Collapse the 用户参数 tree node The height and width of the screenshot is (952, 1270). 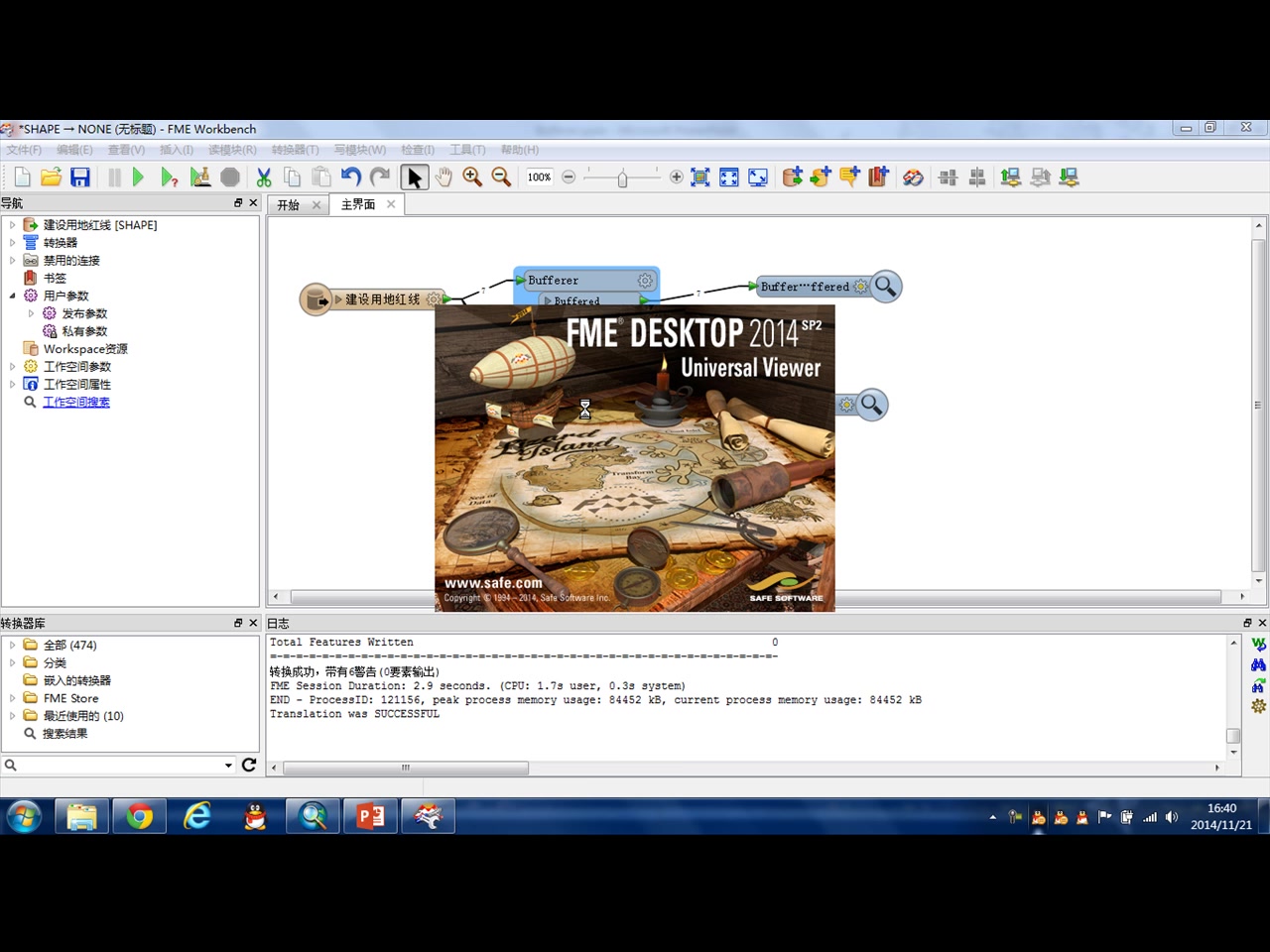(12, 296)
